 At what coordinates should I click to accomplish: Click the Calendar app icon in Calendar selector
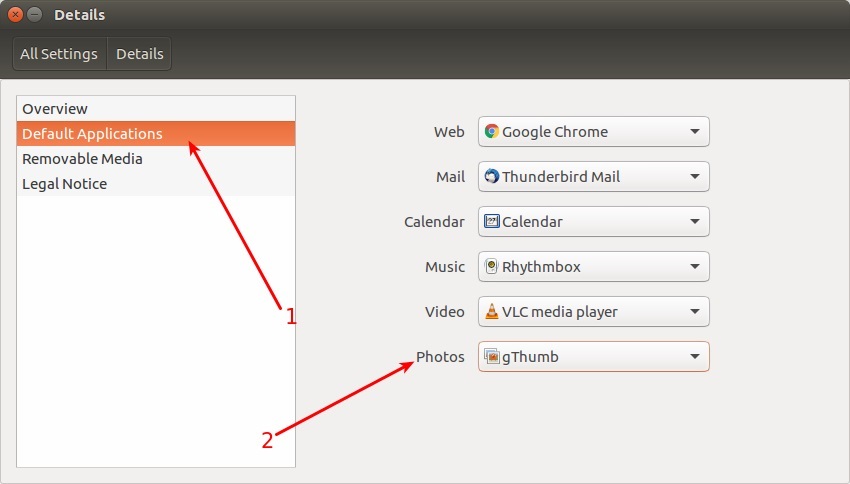point(491,221)
